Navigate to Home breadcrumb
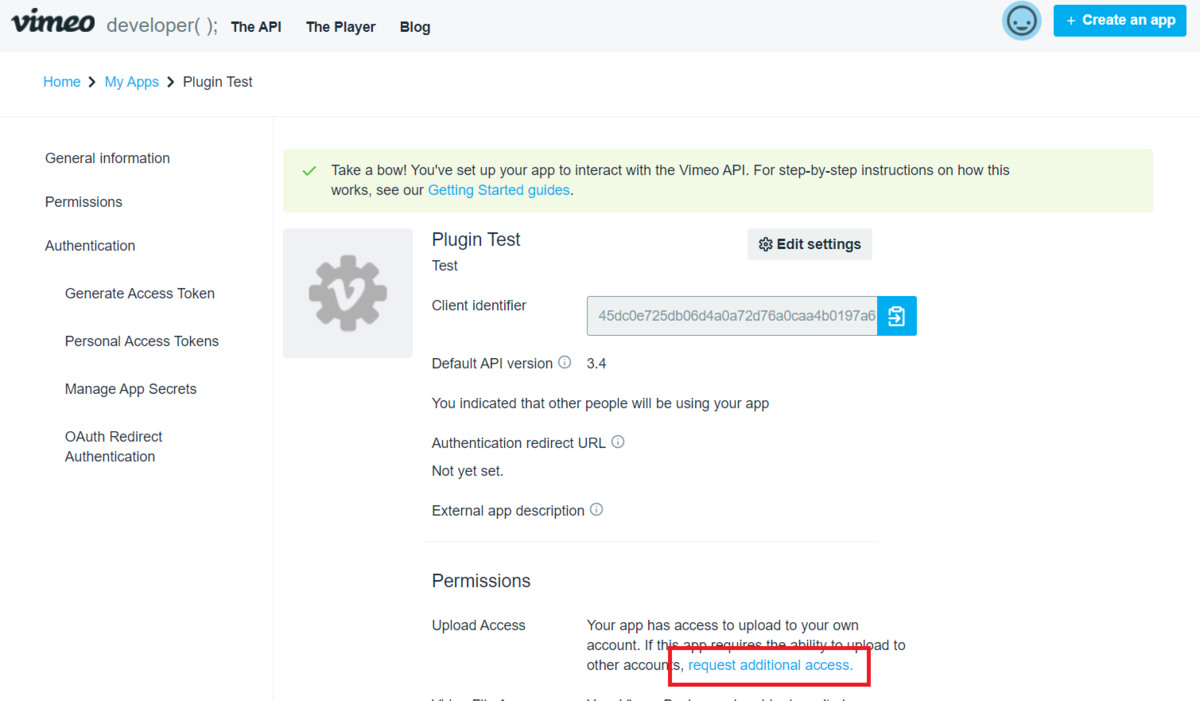 62,82
